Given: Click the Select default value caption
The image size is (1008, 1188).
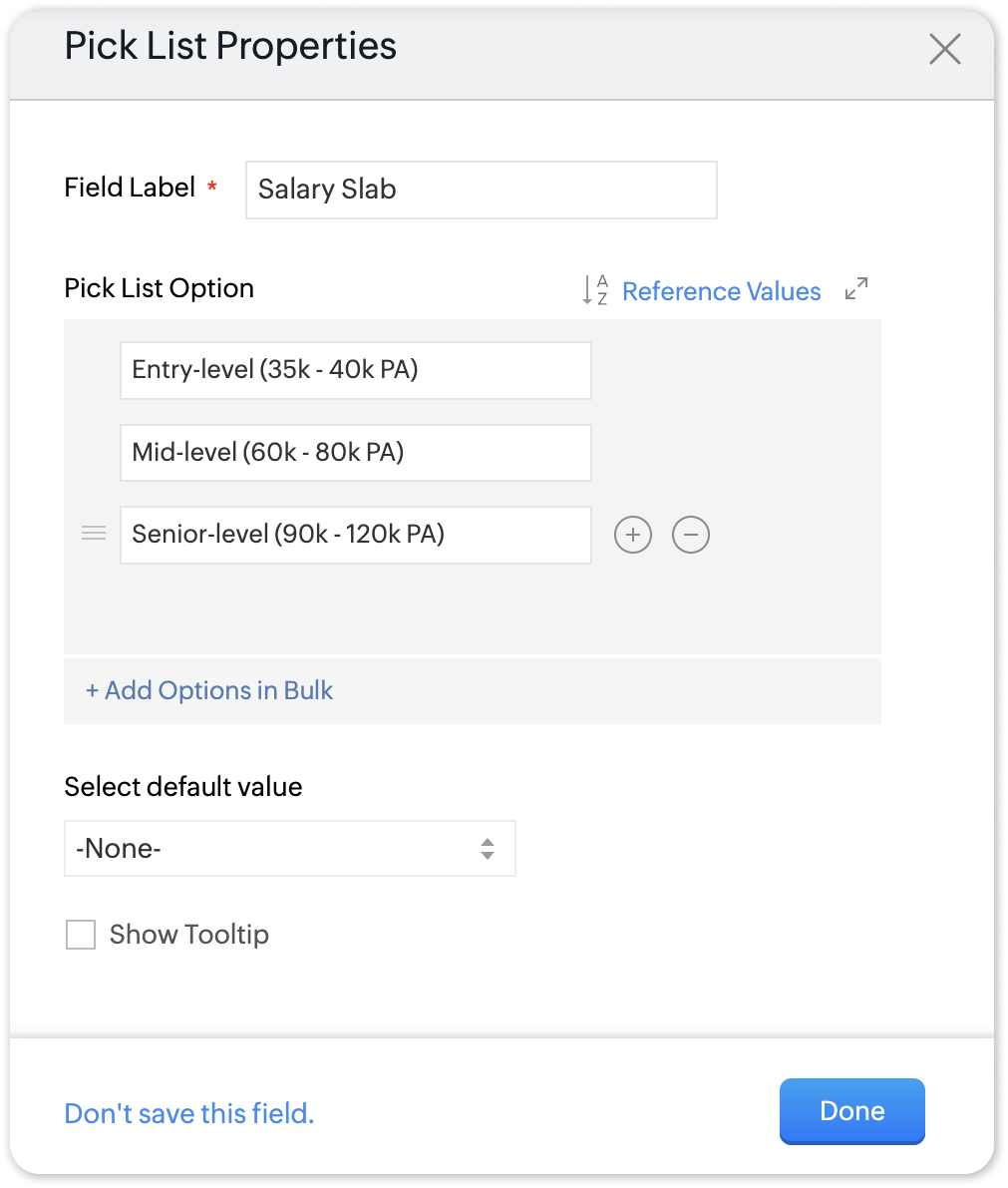Looking at the screenshot, I should point(183,786).
